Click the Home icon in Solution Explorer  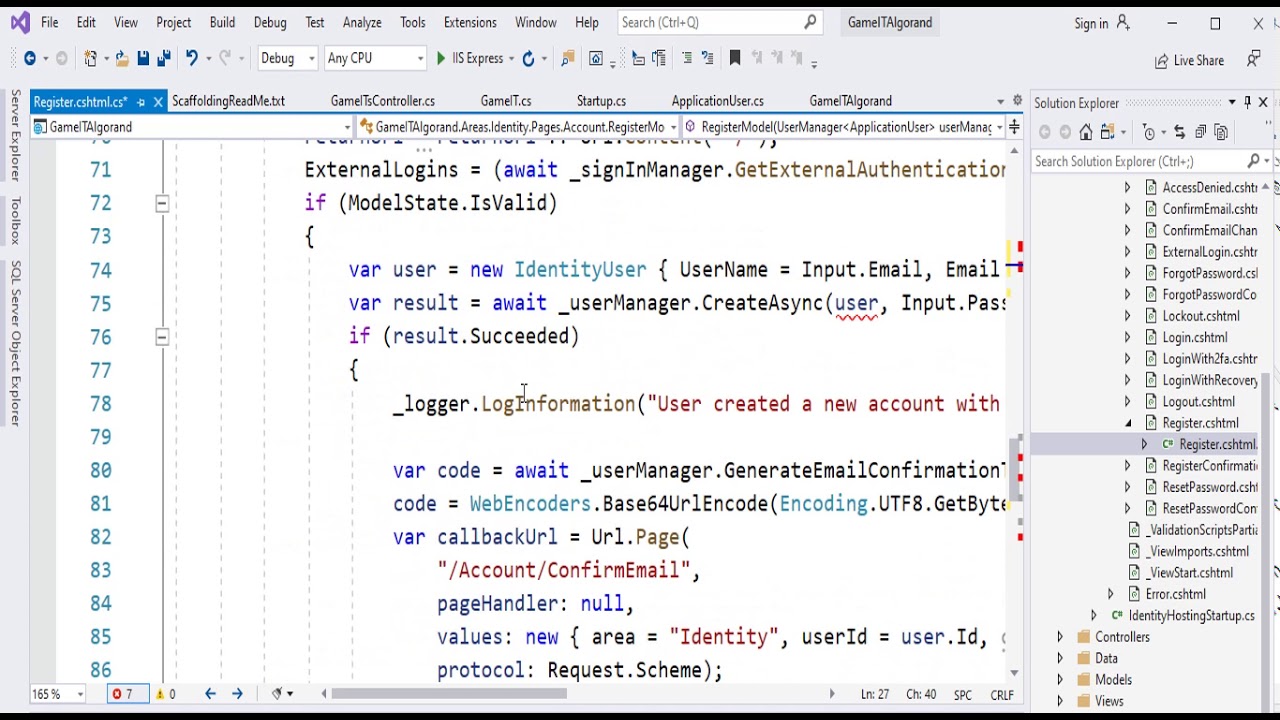coord(1086,132)
